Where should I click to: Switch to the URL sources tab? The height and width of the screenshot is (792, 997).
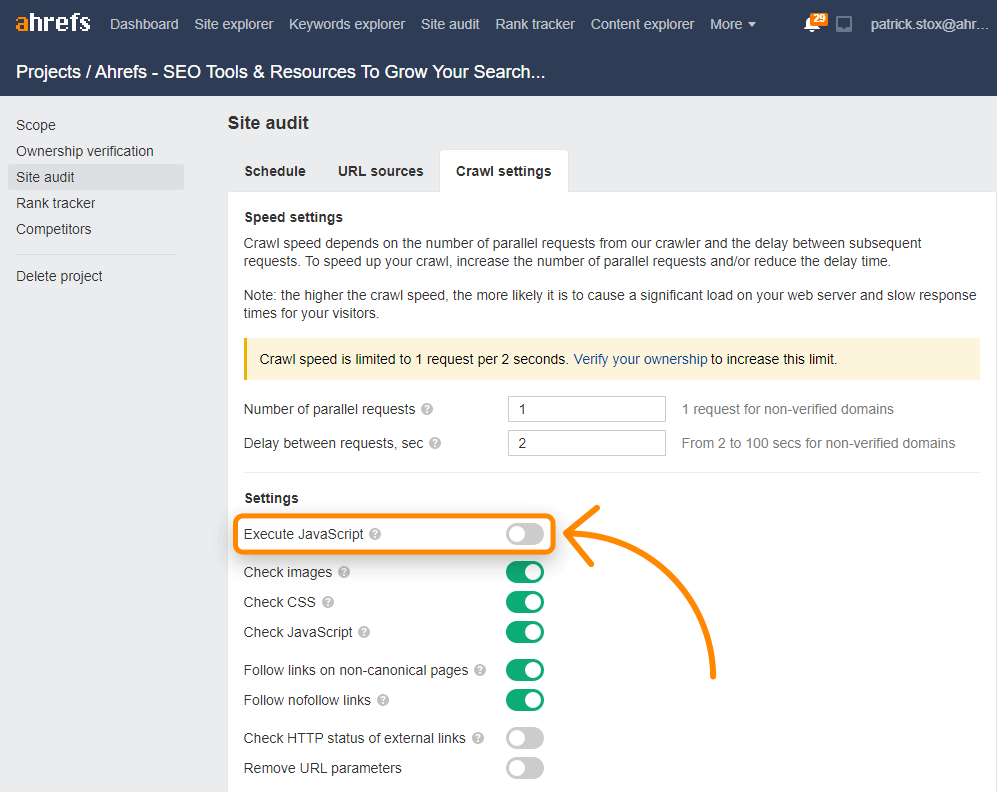(380, 171)
